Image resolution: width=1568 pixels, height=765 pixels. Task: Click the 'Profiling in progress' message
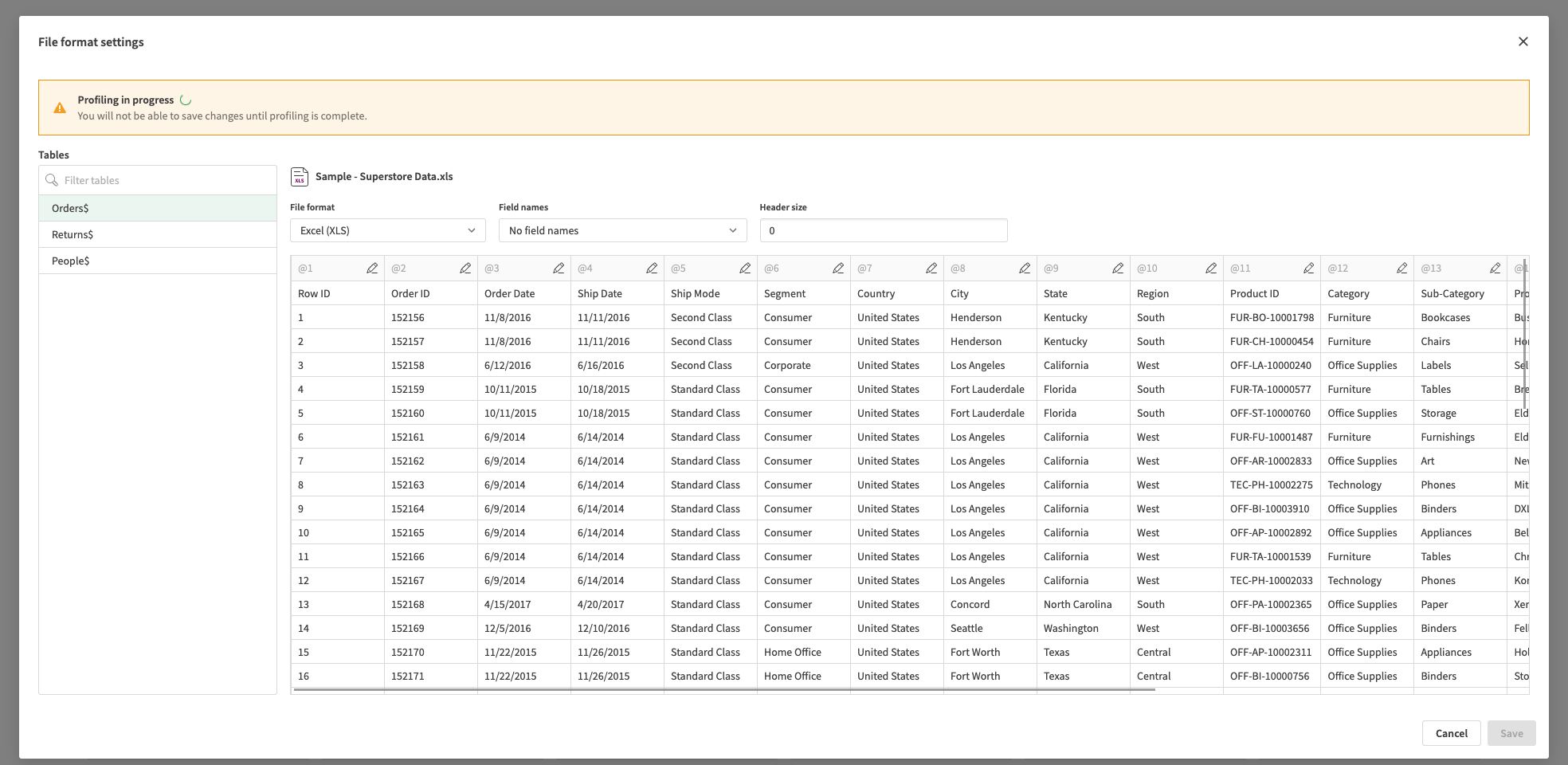(x=125, y=100)
